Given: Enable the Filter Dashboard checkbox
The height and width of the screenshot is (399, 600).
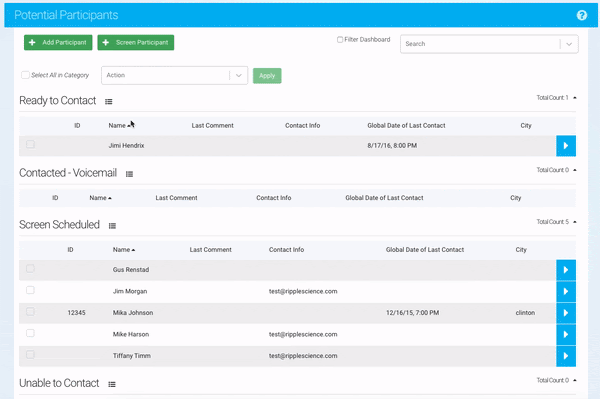Looking at the screenshot, I should (x=340, y=39).
